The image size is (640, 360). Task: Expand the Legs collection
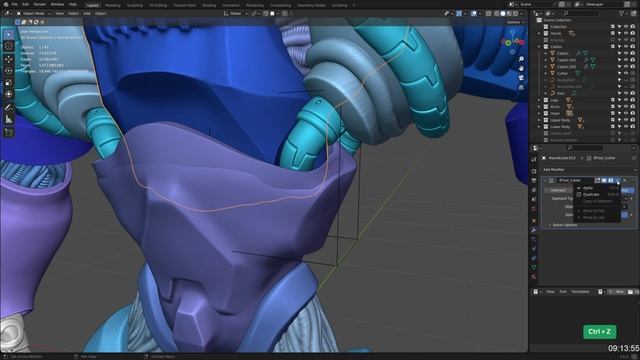click(x=539, y=100)
